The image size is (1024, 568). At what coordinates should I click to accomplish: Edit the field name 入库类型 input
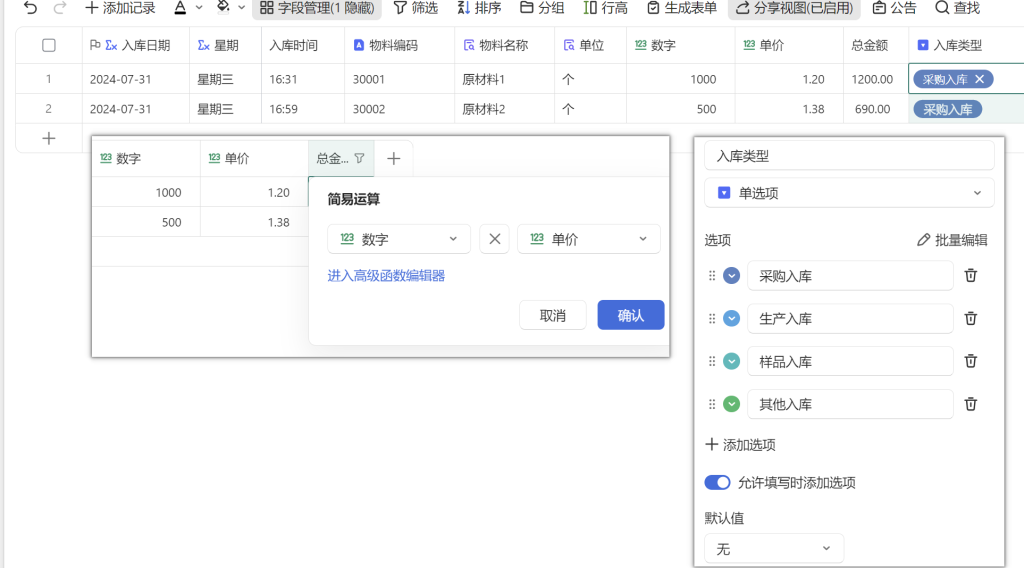tap(849, 156)
